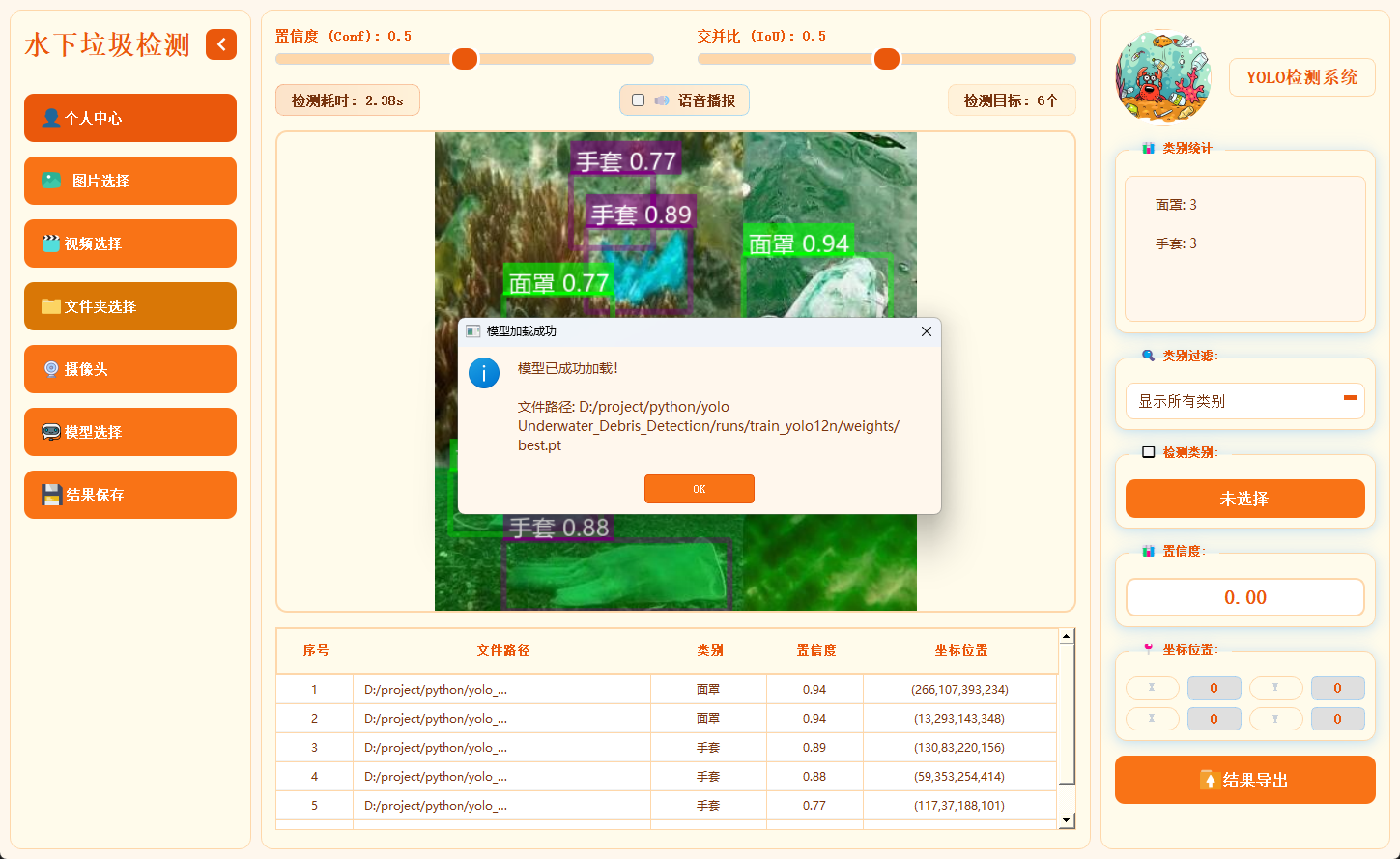
Task: Click the webcam icon on 摄像头 button
Action: tap(52, 369)
